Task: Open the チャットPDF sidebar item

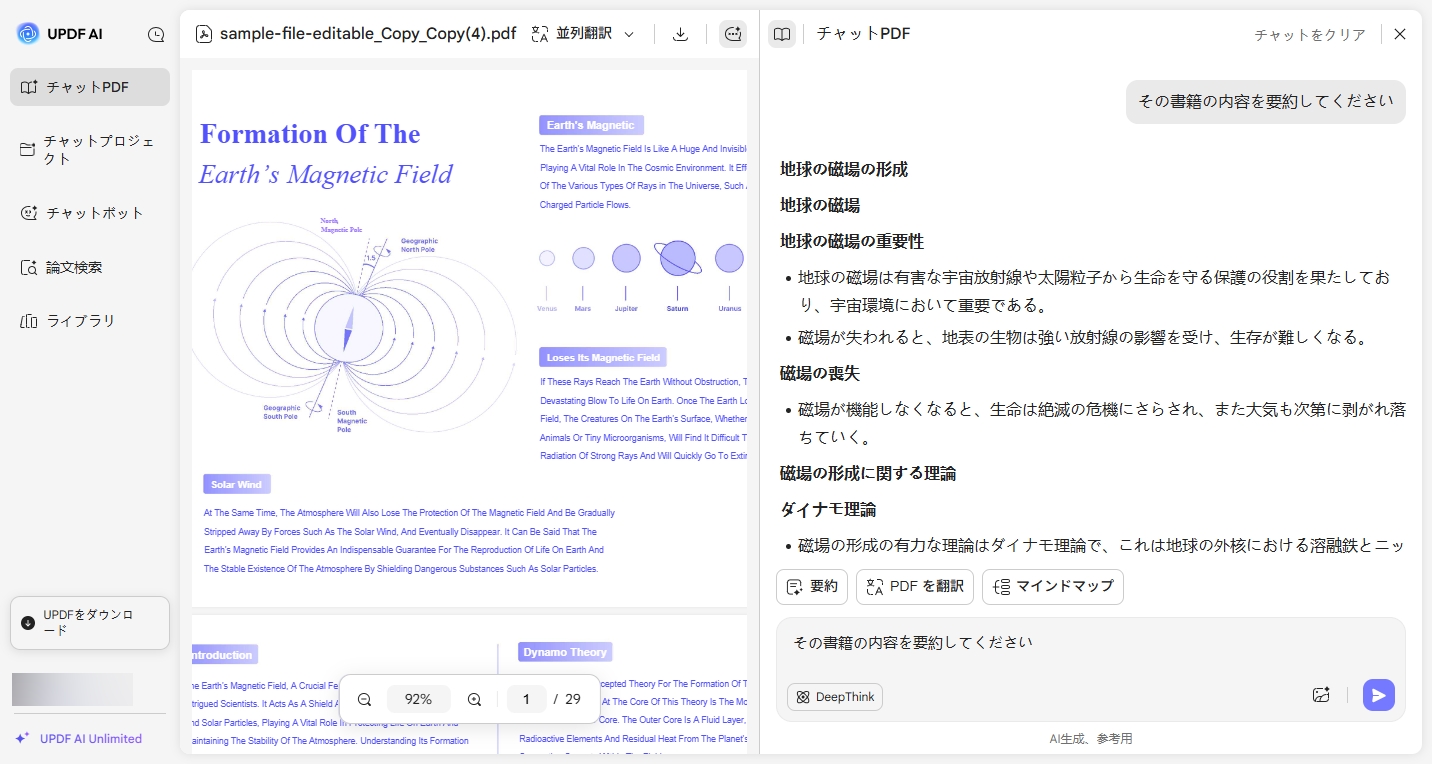Action: click(x=90, y=87)
